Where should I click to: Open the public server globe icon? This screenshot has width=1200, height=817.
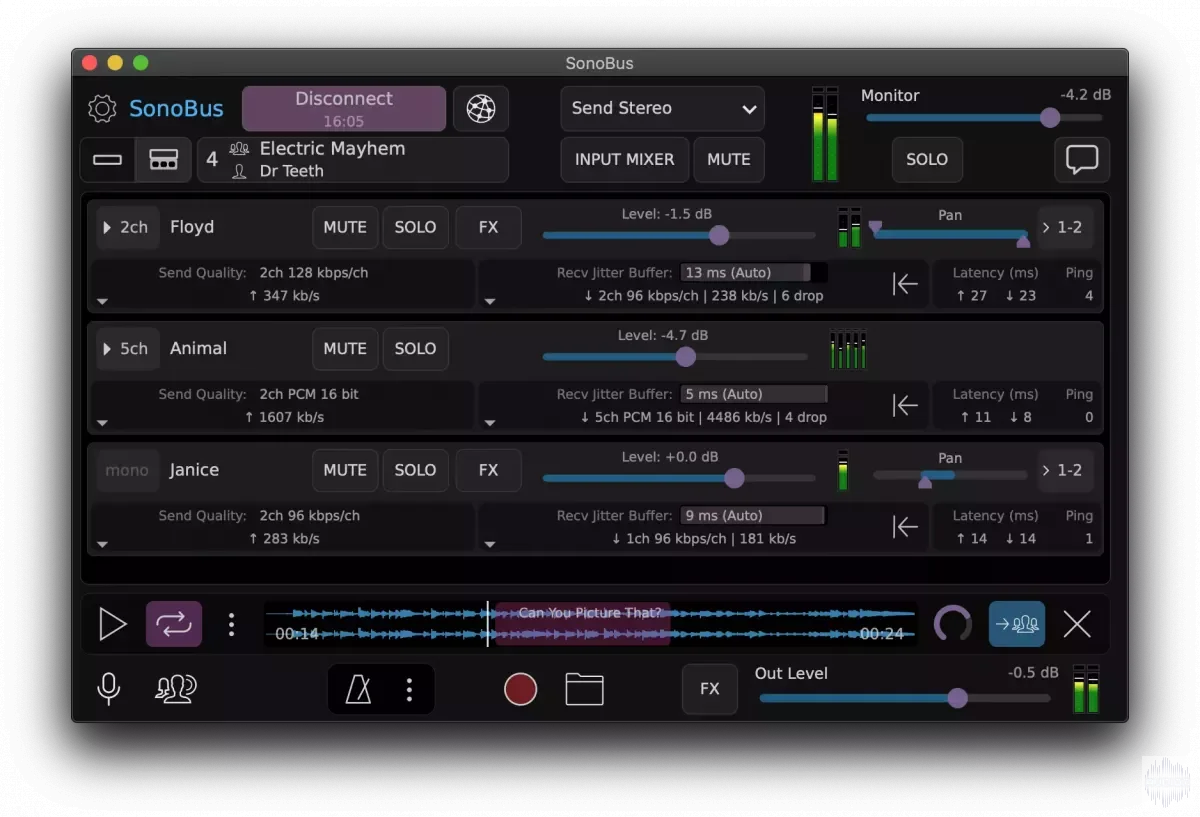481,109
